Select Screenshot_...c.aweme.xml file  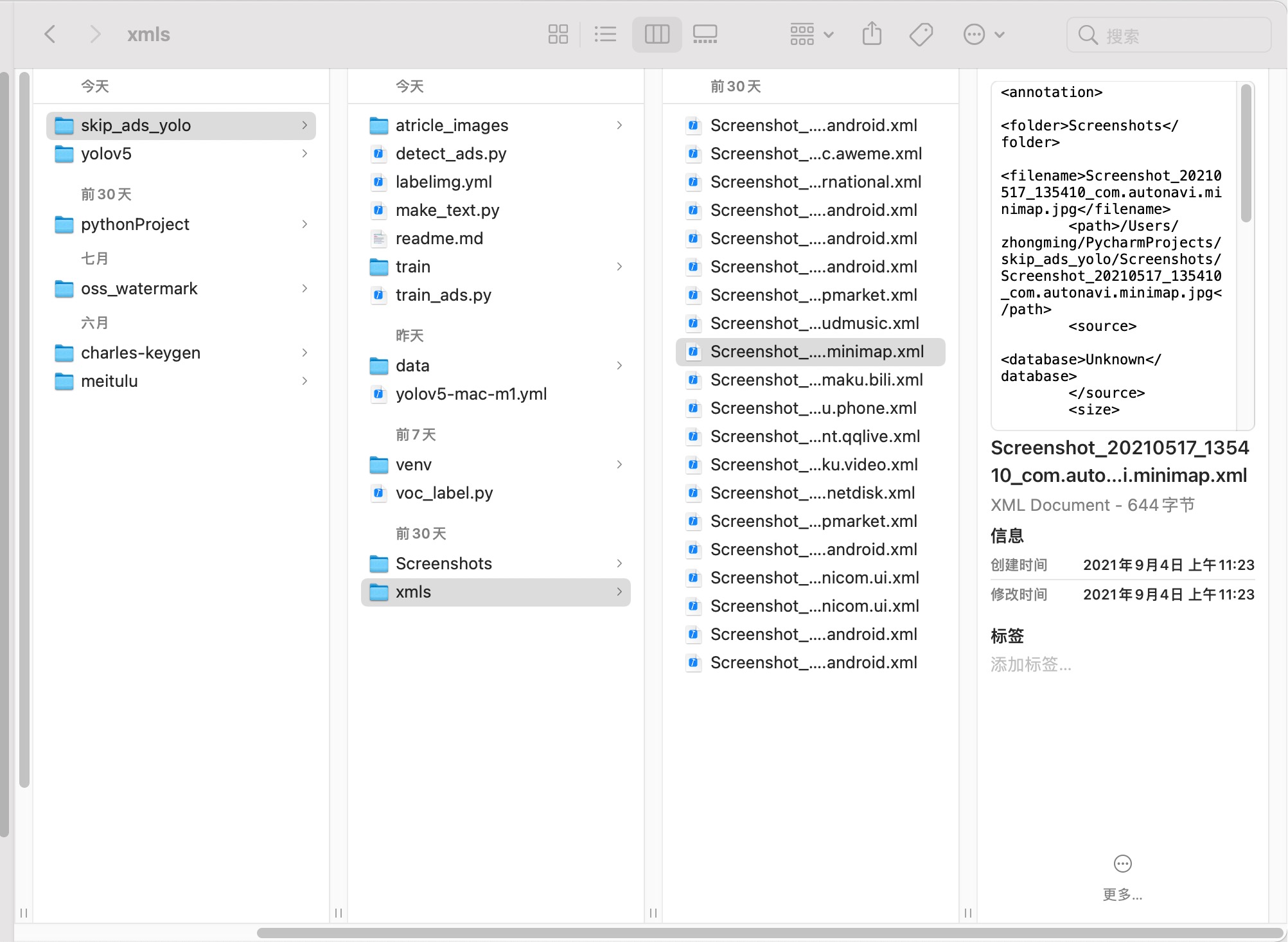tap(811, 154)
